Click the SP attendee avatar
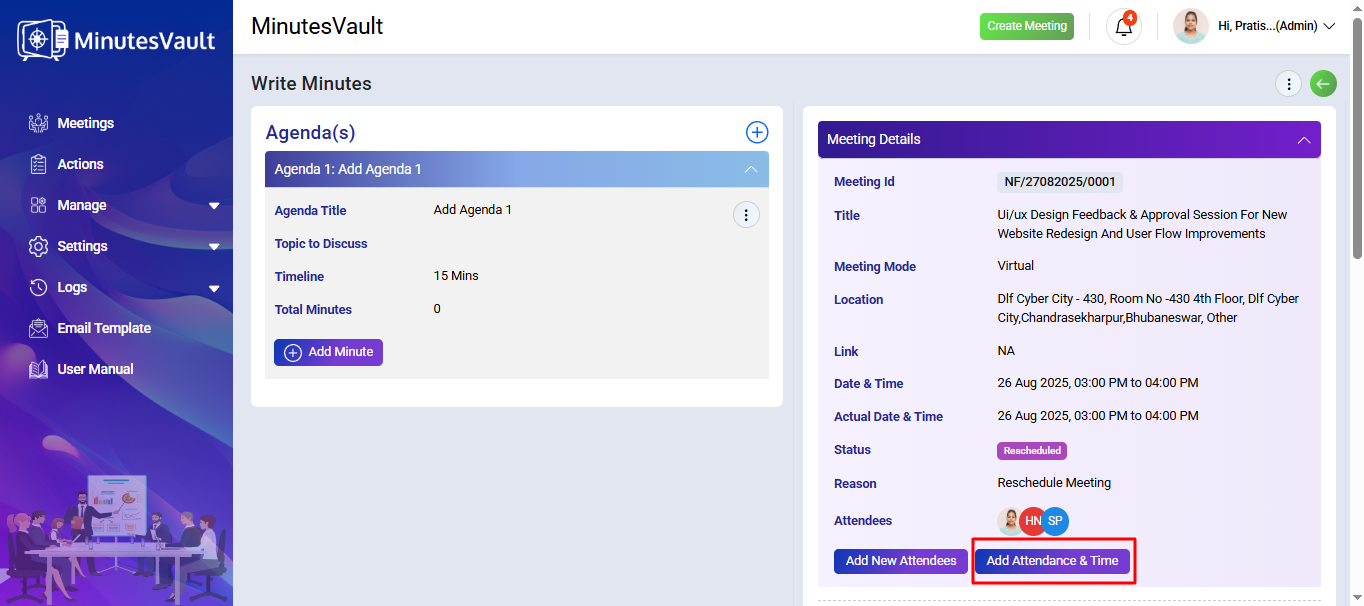The height and width of the screenshot is (606, 1364). pyautogui.click(x=1056, y=521)
